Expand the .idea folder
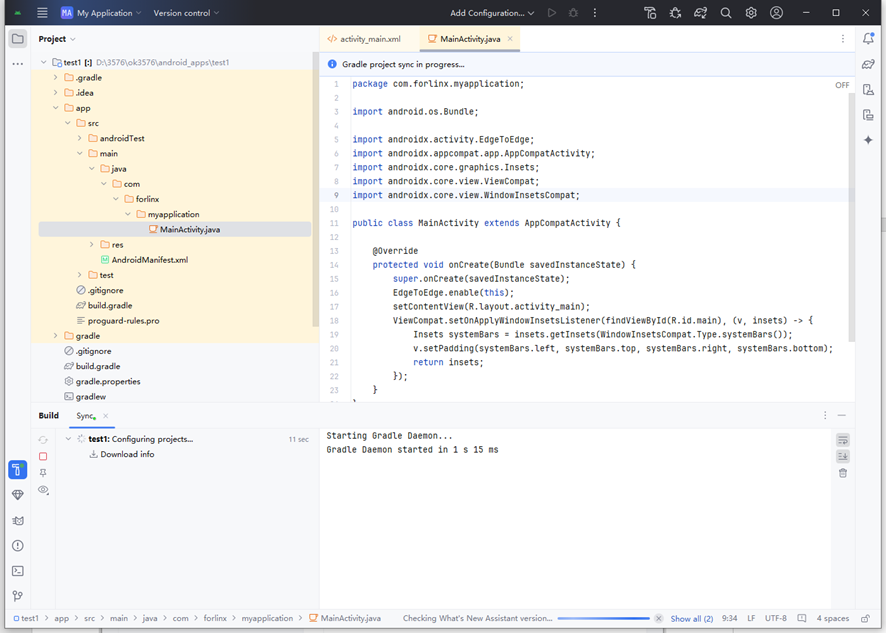Viewport: 886px width, 633px height. coord(55,93)
